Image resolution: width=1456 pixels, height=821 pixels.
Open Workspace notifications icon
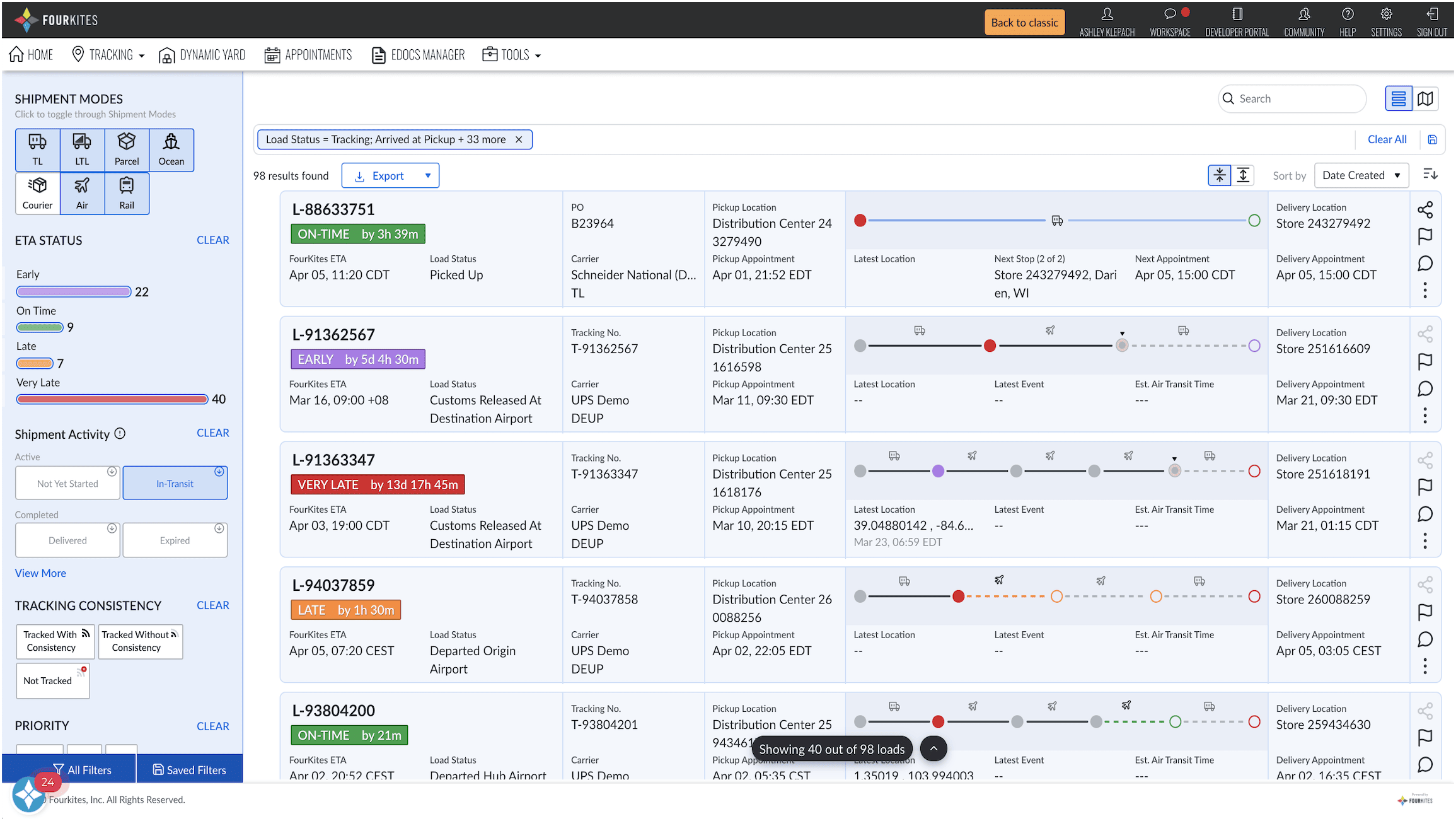1170,22
